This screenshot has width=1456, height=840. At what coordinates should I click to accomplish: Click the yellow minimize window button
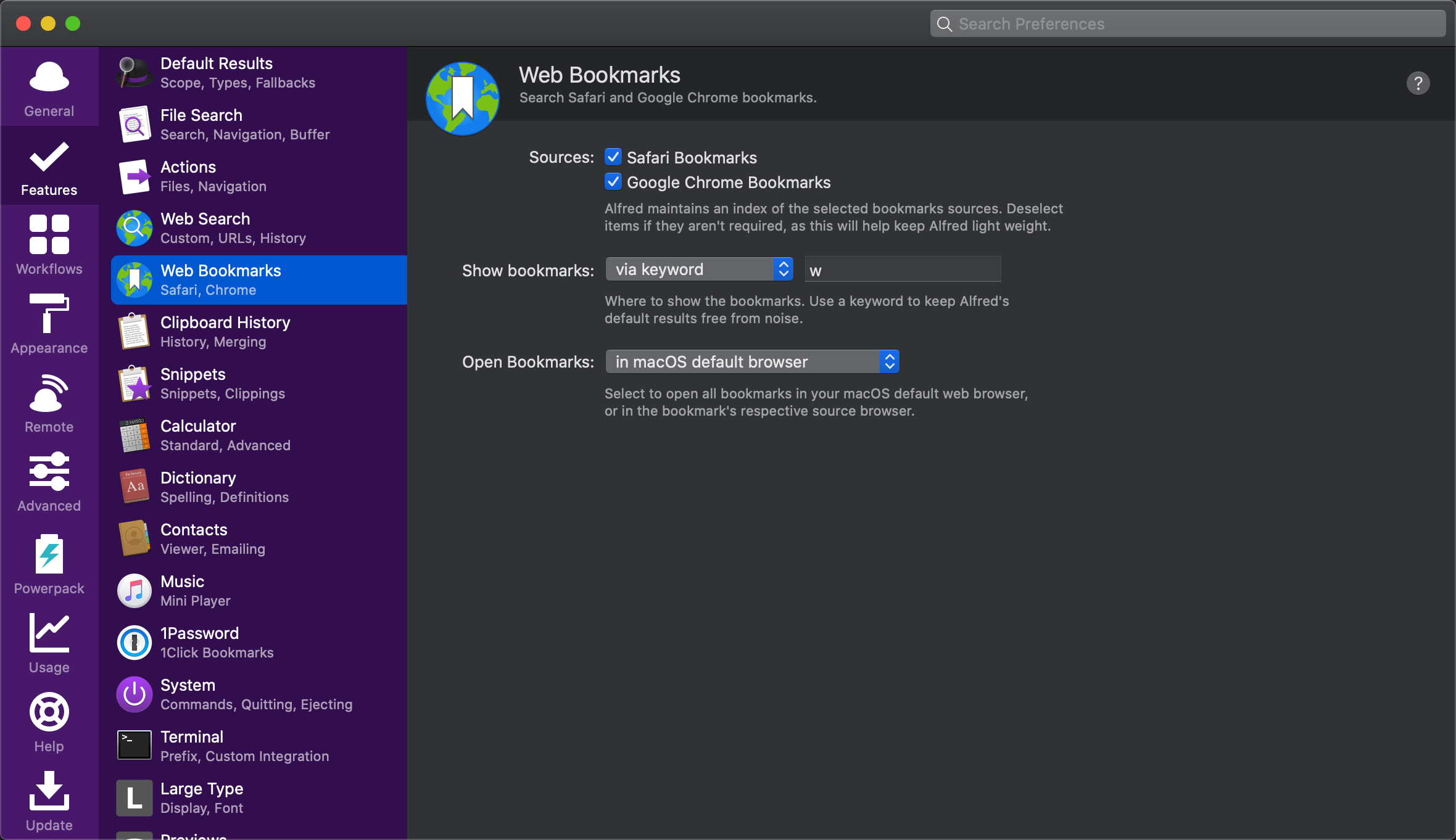tap(48, 23)
